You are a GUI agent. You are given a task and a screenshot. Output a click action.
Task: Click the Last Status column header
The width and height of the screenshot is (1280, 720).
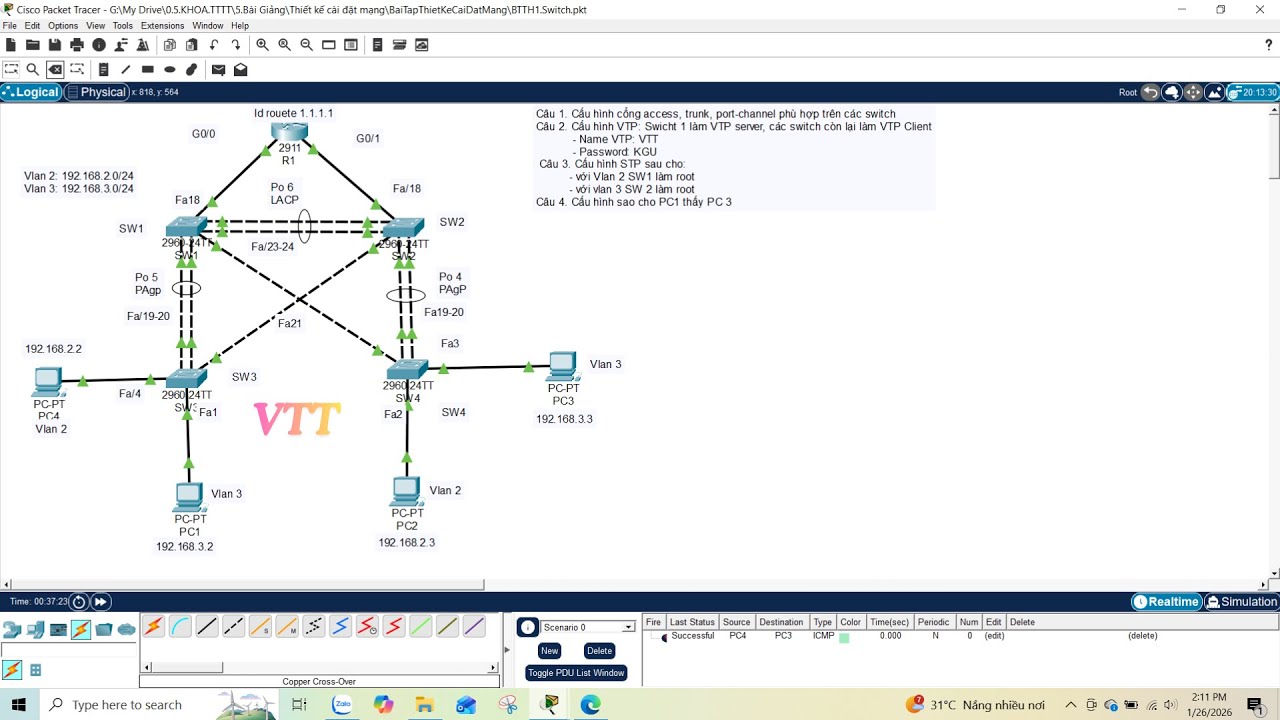tap(692, 622)
